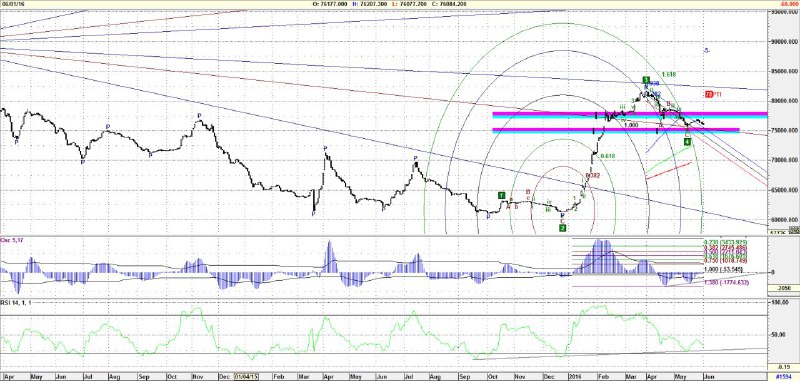Select the upper magenta support band
This screenshot has height=381, width=800.
pyautogui.click(x=630, y=114)
